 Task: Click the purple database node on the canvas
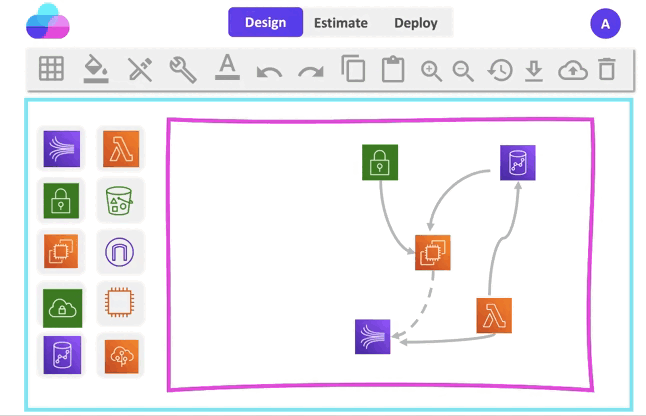click(518, 163)
